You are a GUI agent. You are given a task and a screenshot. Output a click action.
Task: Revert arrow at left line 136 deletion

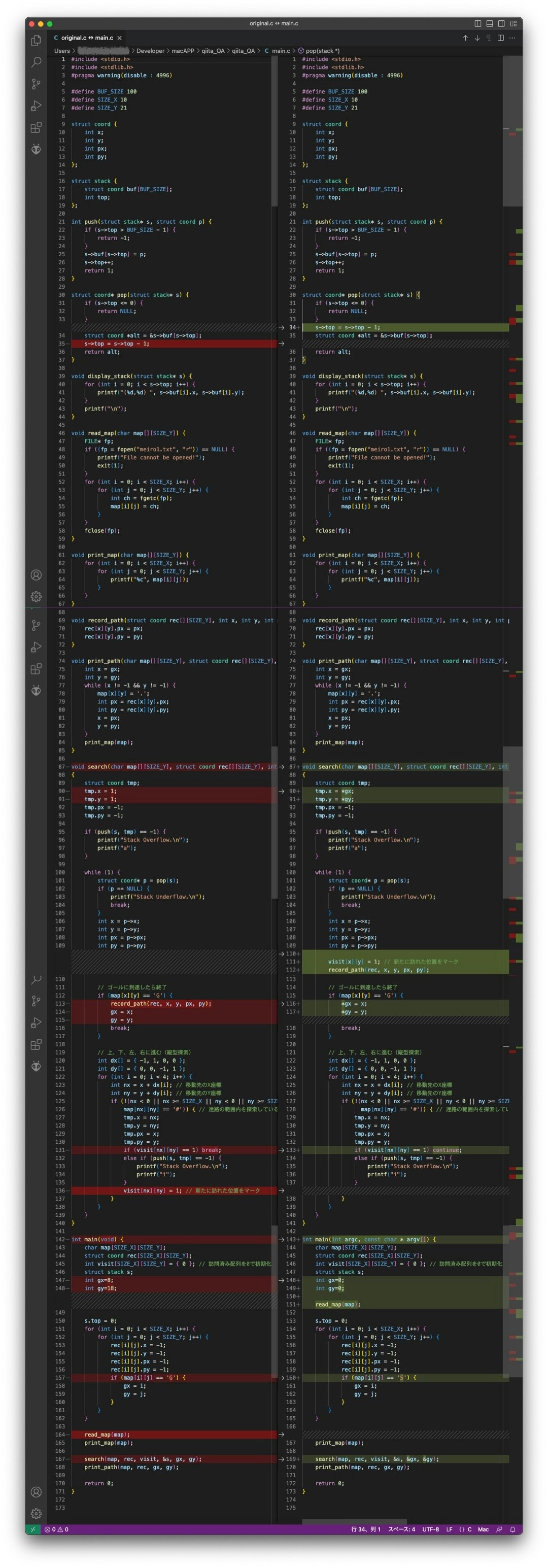coord(281,1190)
